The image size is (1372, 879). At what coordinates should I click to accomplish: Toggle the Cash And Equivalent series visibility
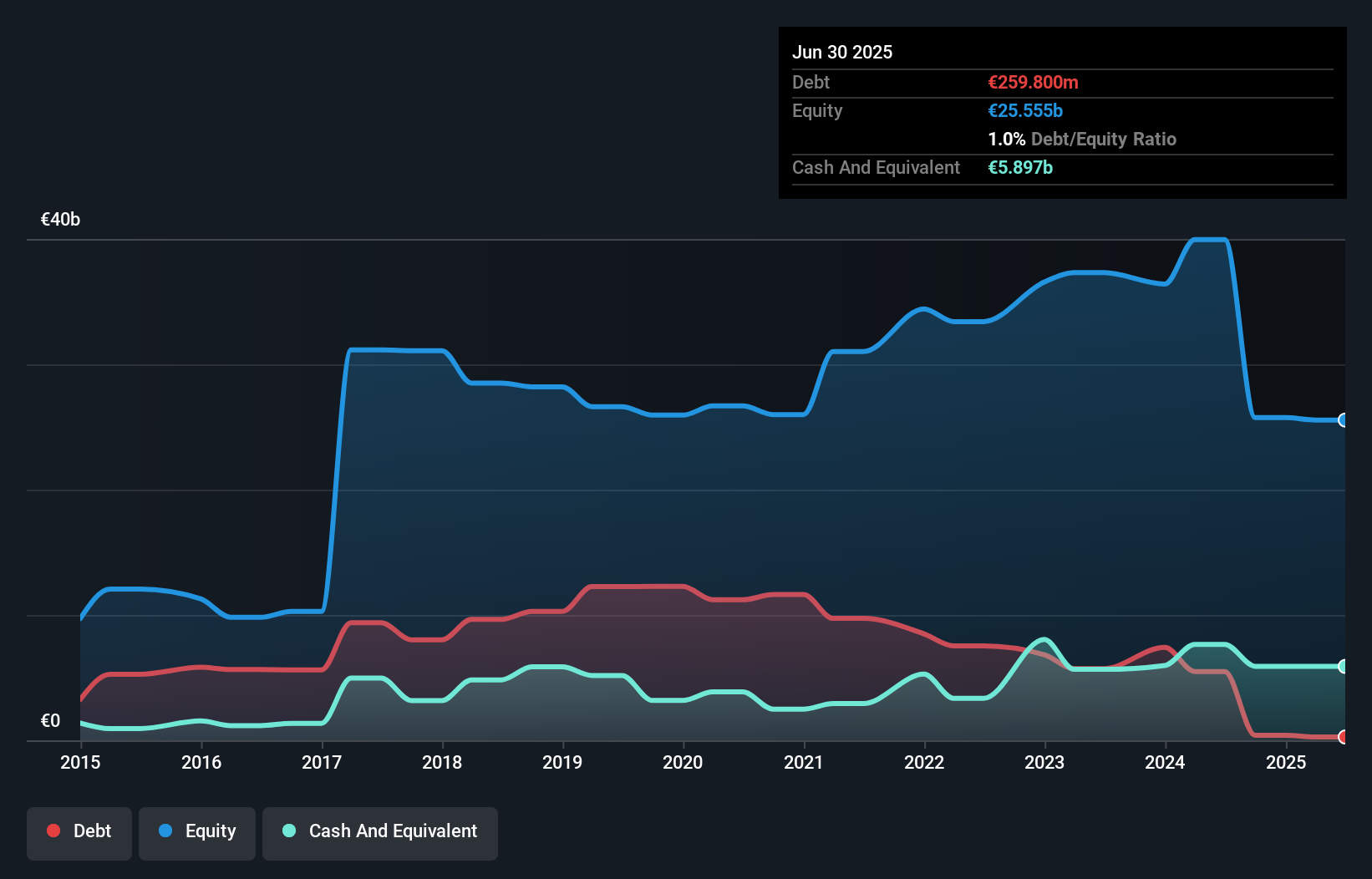click(x=380, y=833)
